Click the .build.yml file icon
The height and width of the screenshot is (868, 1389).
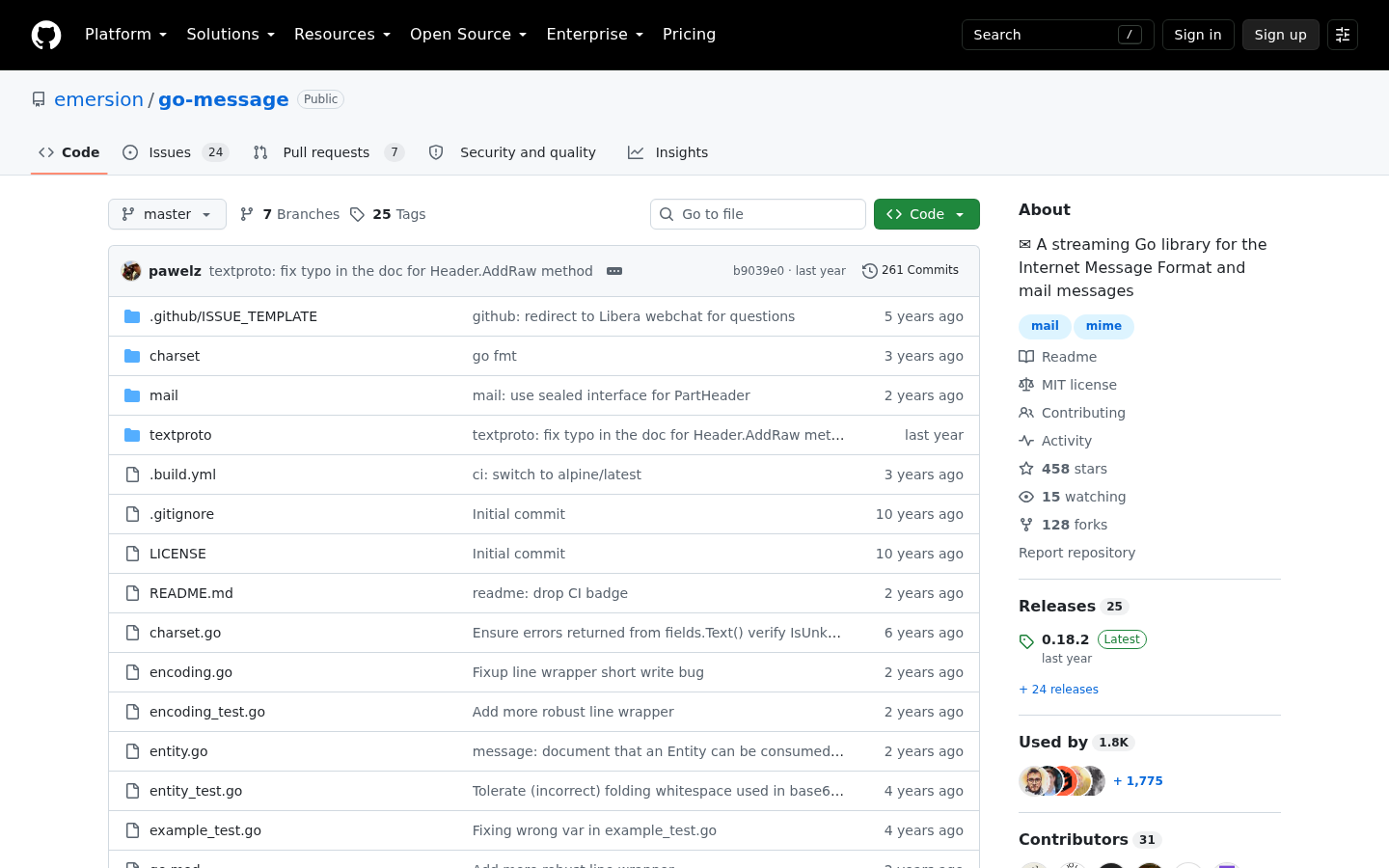(x=132, y=475)
